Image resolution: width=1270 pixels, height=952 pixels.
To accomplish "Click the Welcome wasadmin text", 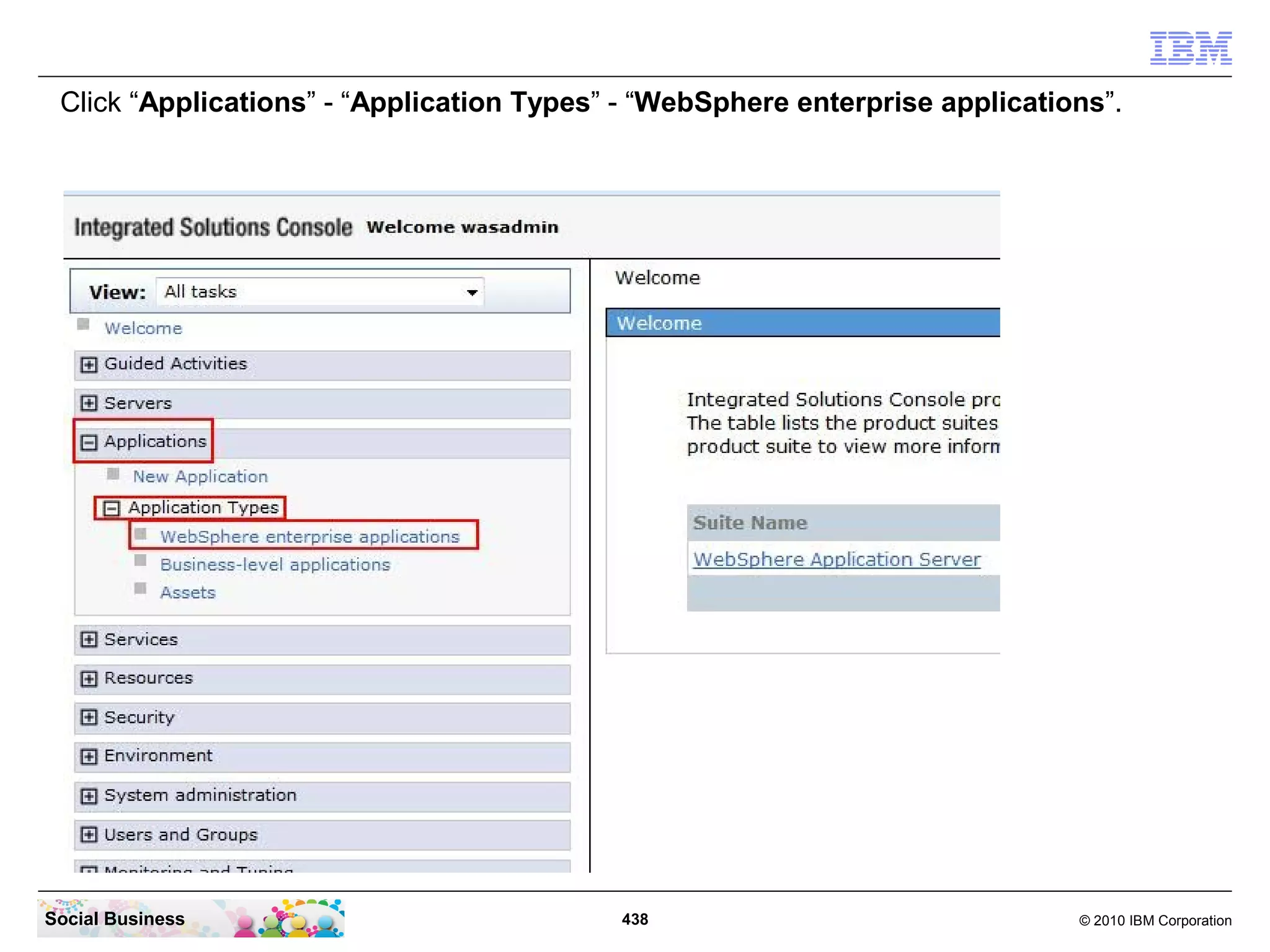I will 463,227.
